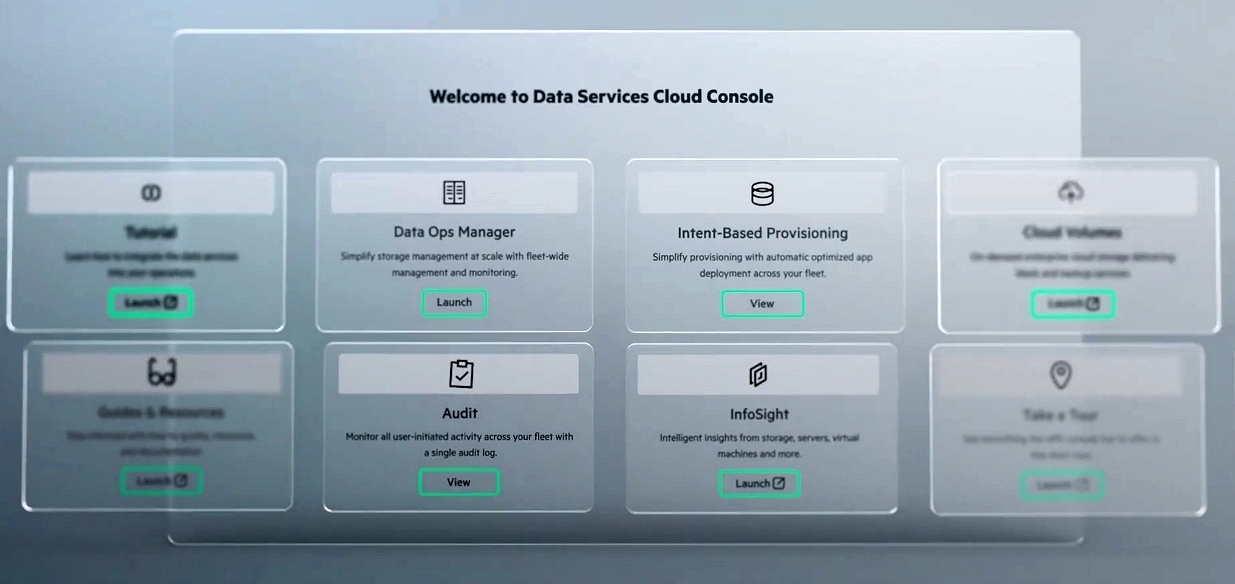Select the Tutorial card title
Viewport: 1235px width, 584px height.
pos(151,232)
